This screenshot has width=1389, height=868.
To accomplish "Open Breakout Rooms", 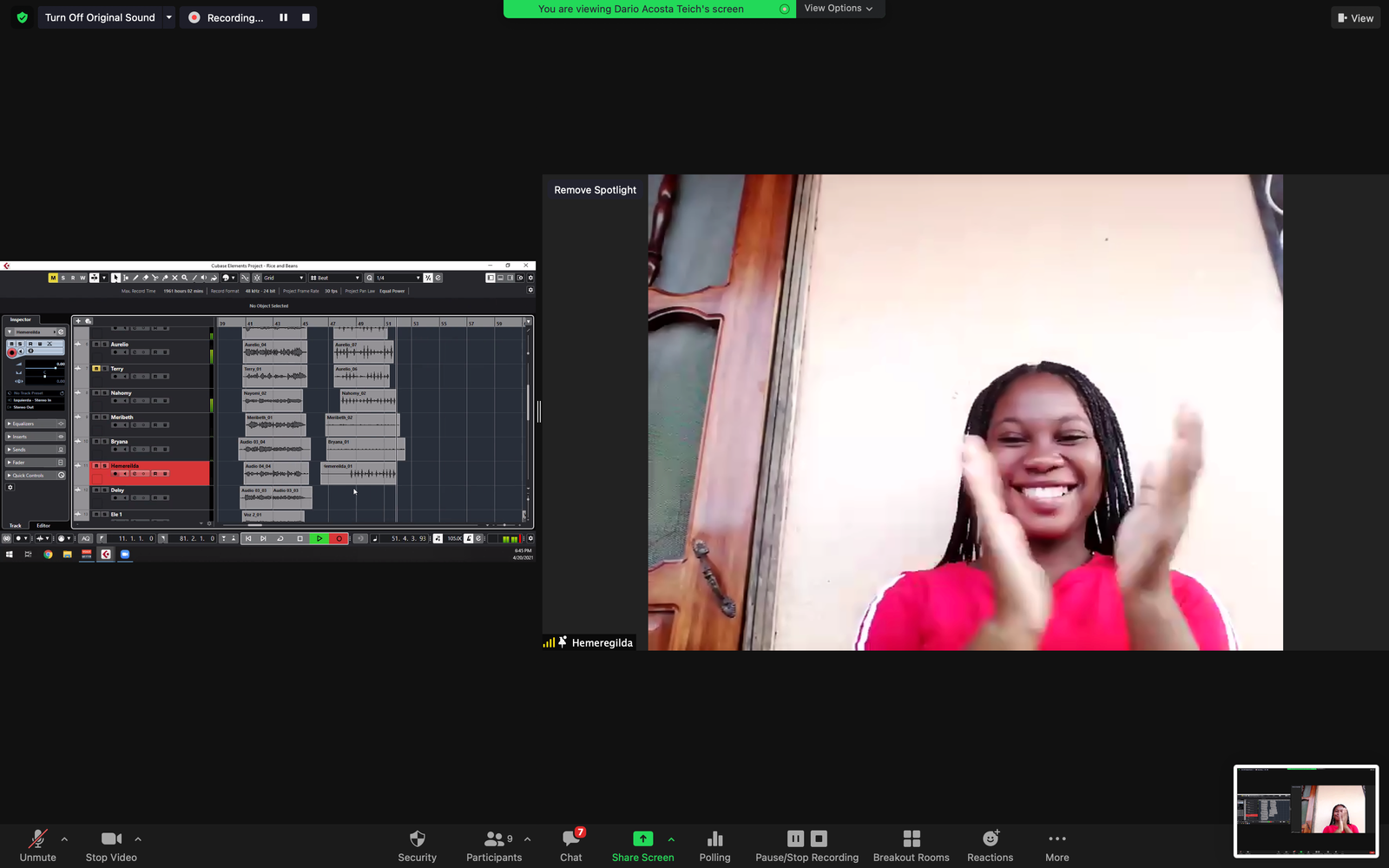I will coord(911,845).
